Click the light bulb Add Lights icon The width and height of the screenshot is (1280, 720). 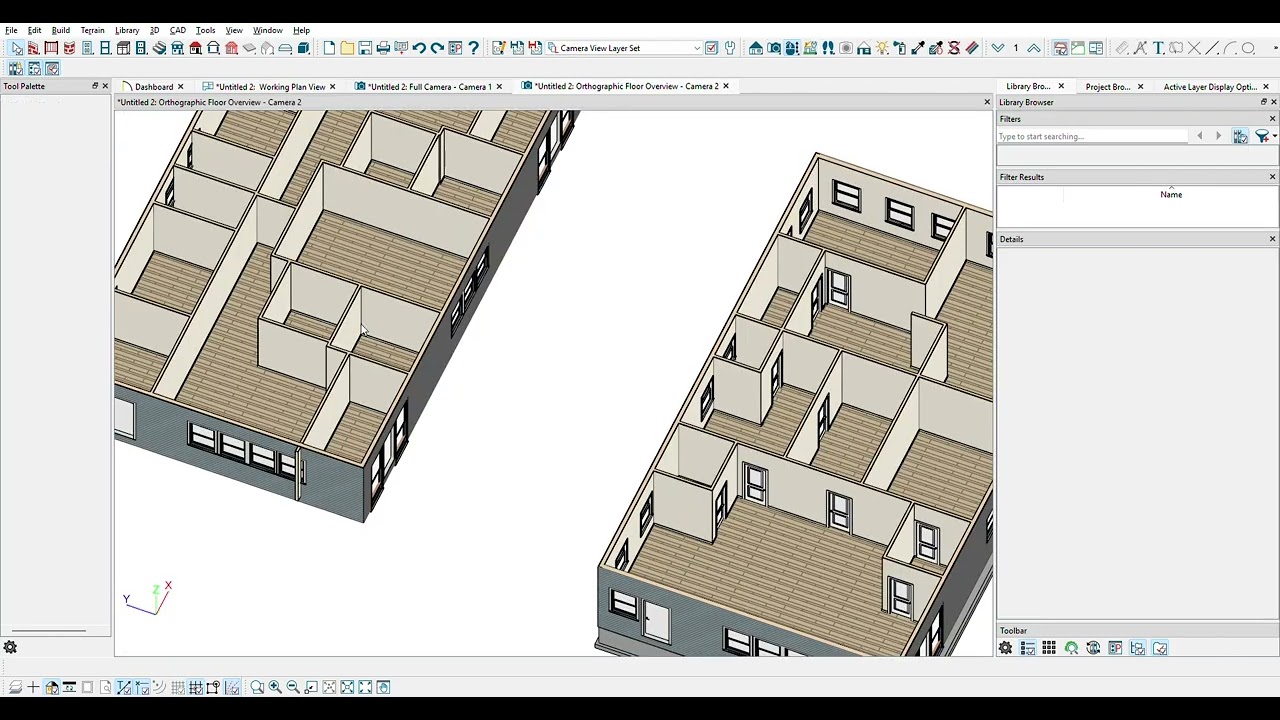coord(882,48)
